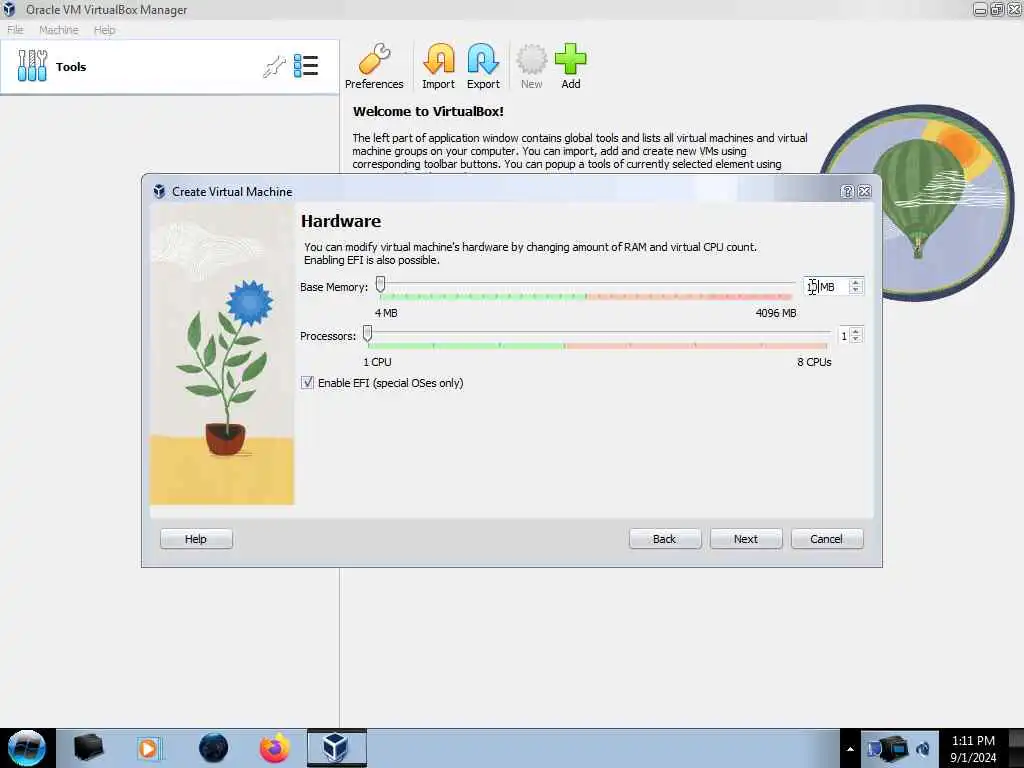Click the VirtualBox Manager title bar icon
The image size is (1024, 768).
9,9
